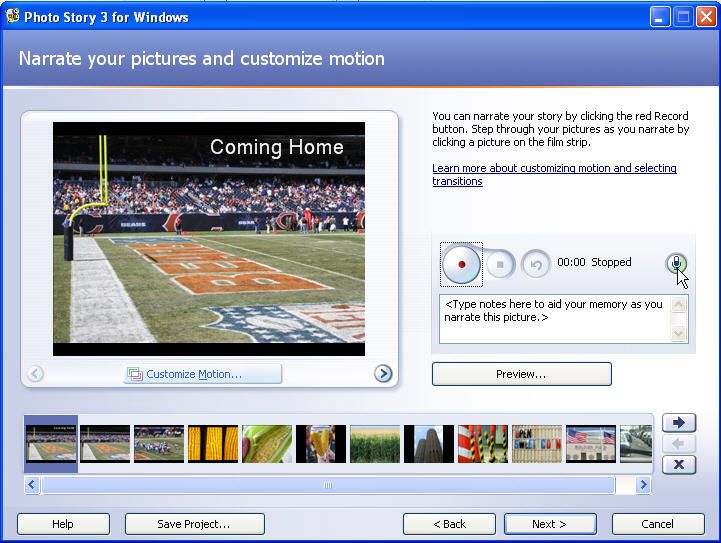
Task: Open the microphone configuration wizard icon
Action: click(676, 263)
